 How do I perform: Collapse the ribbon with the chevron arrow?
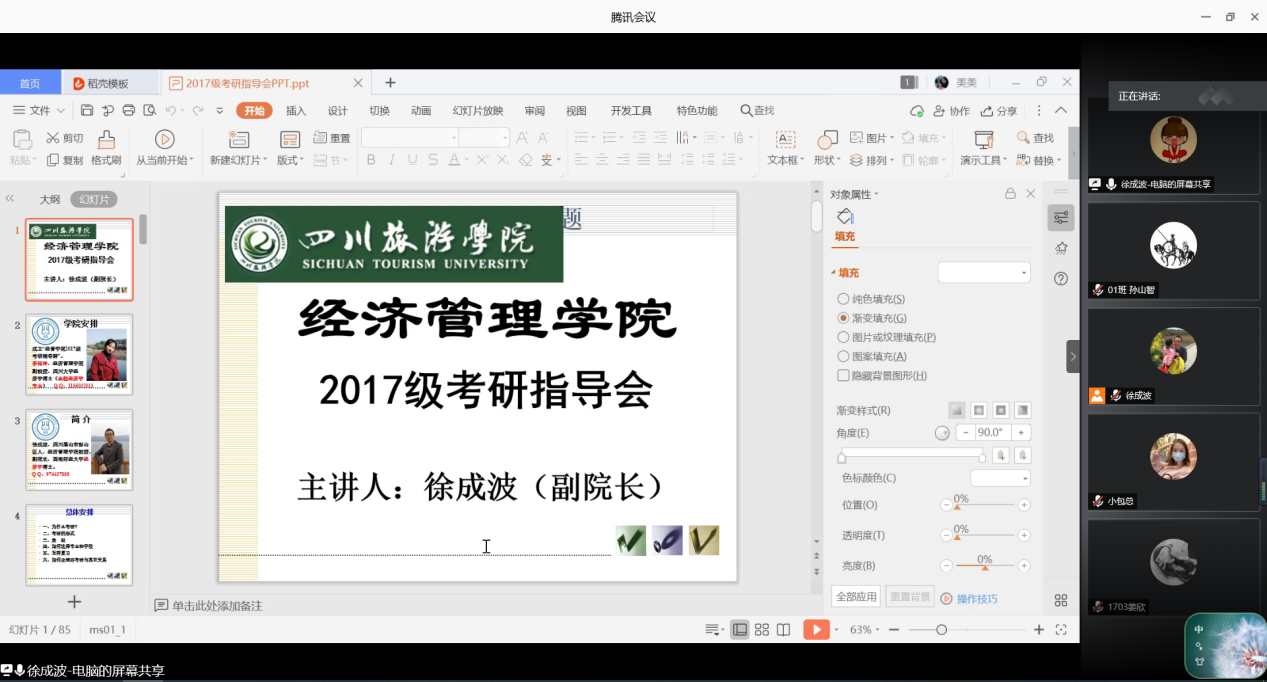[x=1061, y=110]
